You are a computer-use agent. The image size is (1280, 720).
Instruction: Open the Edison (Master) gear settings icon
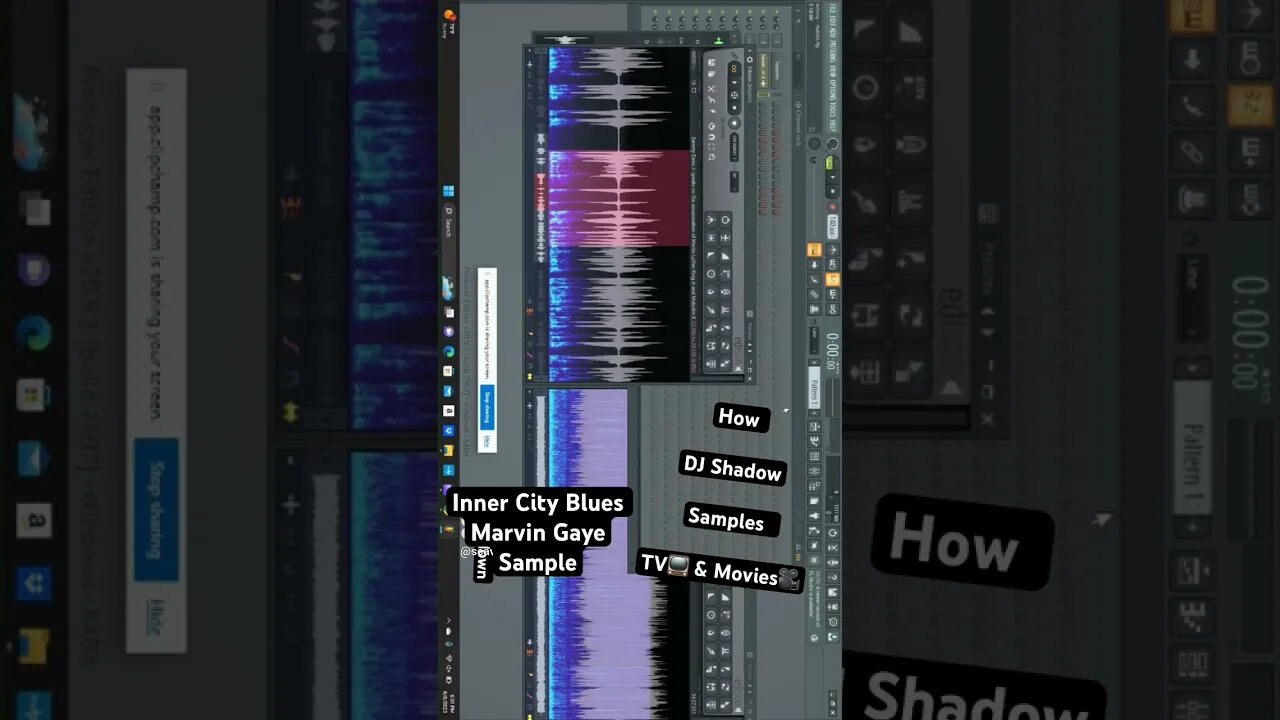point(750,60)
